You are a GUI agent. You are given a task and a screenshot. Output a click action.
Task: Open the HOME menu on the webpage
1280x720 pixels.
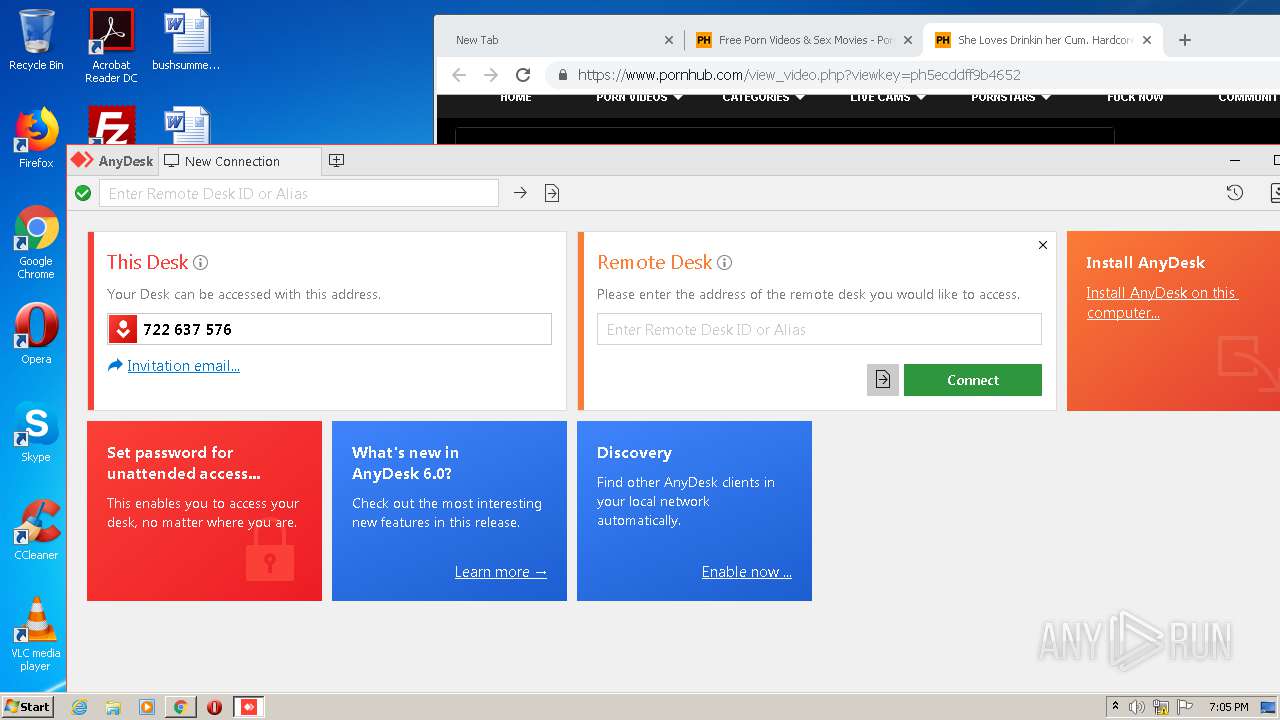coord(516,97)
